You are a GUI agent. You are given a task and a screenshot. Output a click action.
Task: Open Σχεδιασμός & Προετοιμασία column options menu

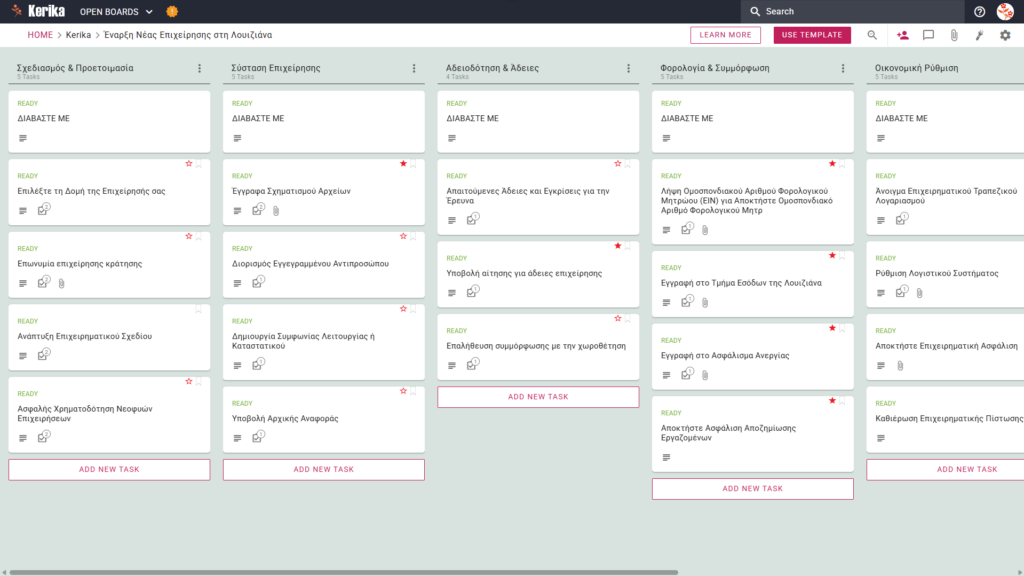pos(200,68)
